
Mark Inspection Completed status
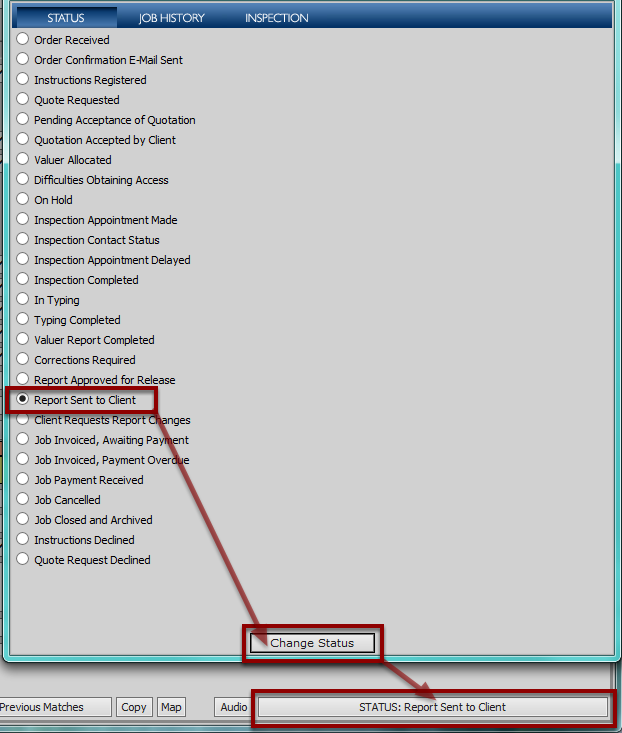pyautogui.click(x=22, y=279)
